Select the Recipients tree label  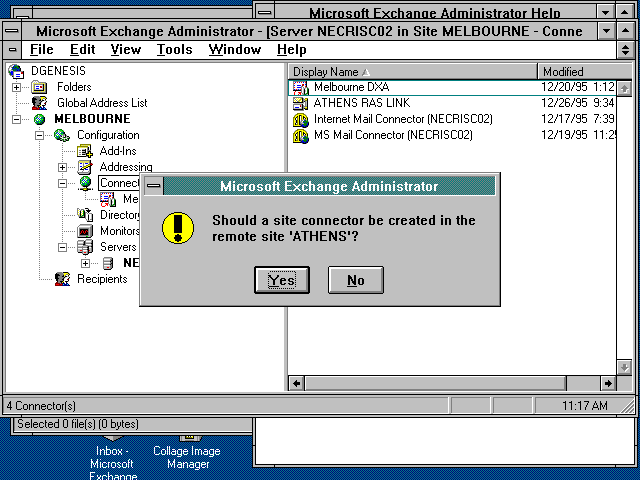102,279
